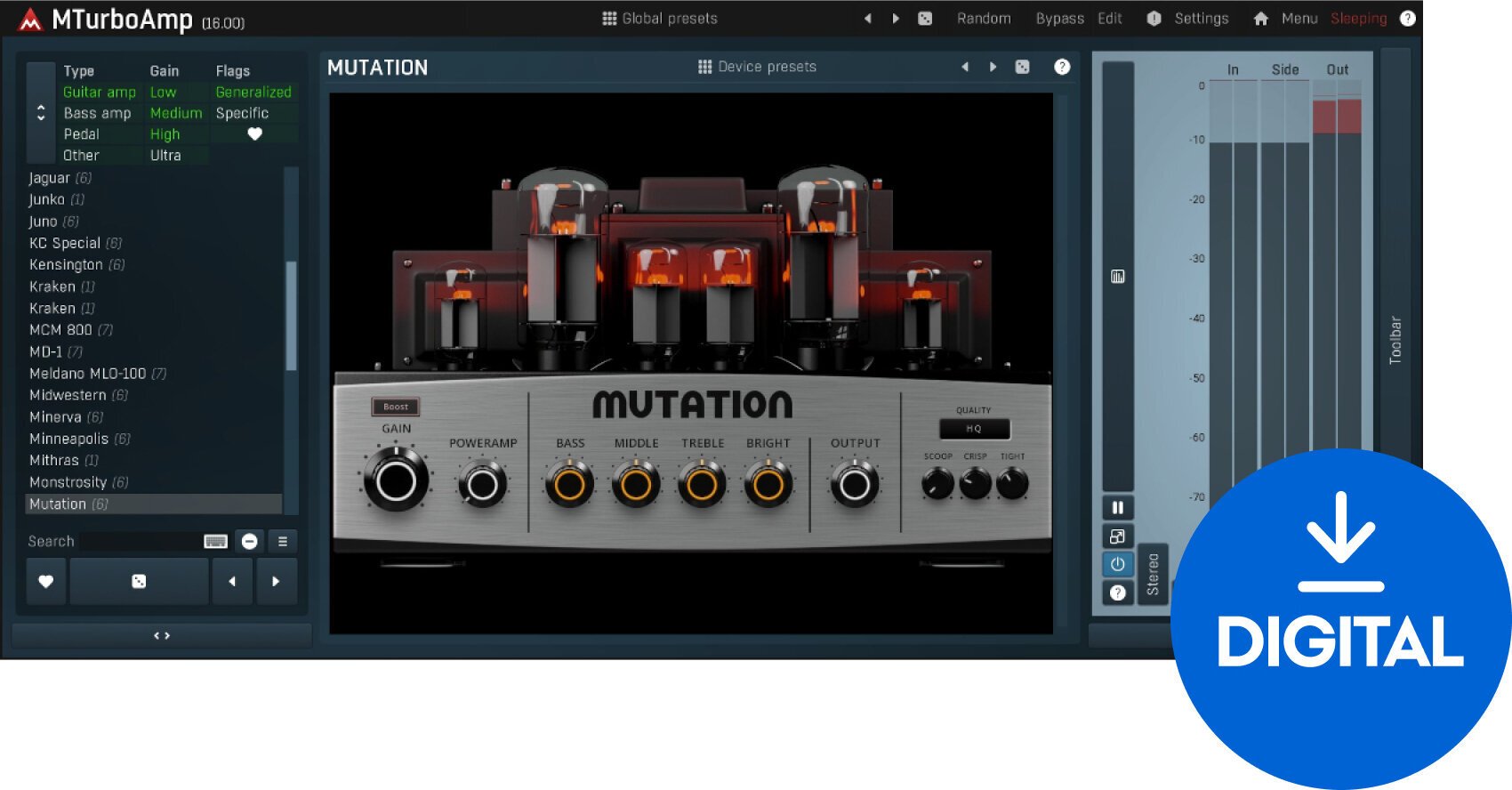The width and height of the screenshot is (1512, 790).
Task: Randomize device preset with dice icon
Action: pyautogui.click(x=1023, y=67)
